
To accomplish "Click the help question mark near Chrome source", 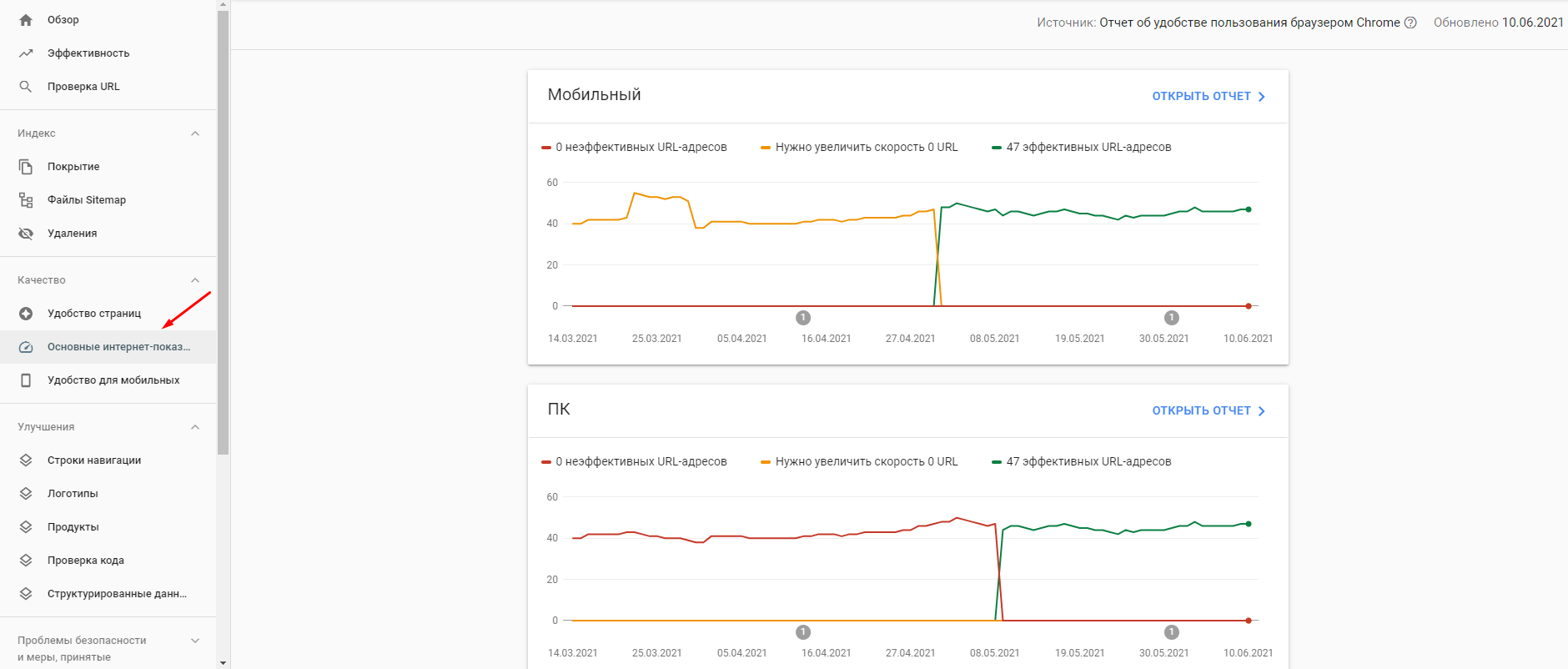I will 1410,23.
